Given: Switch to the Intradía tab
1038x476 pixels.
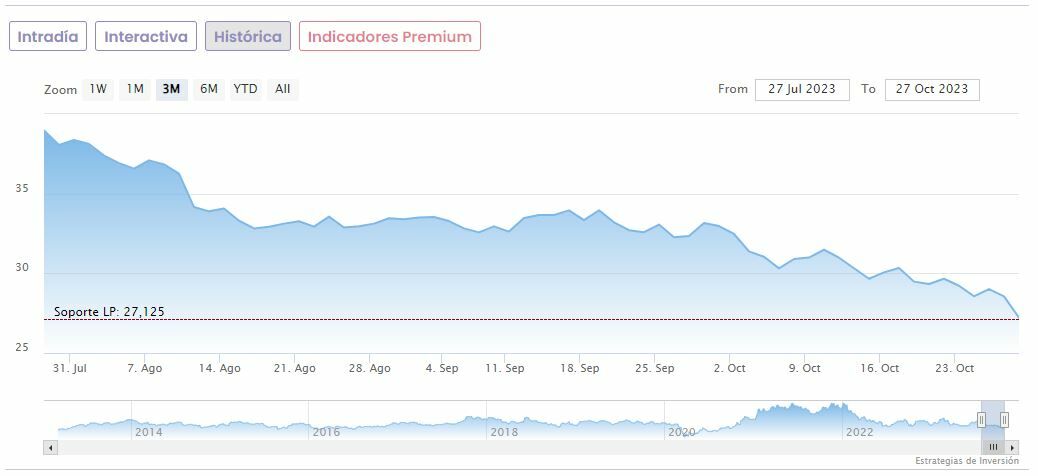Looking at the screenshot, I should point(48,36).
